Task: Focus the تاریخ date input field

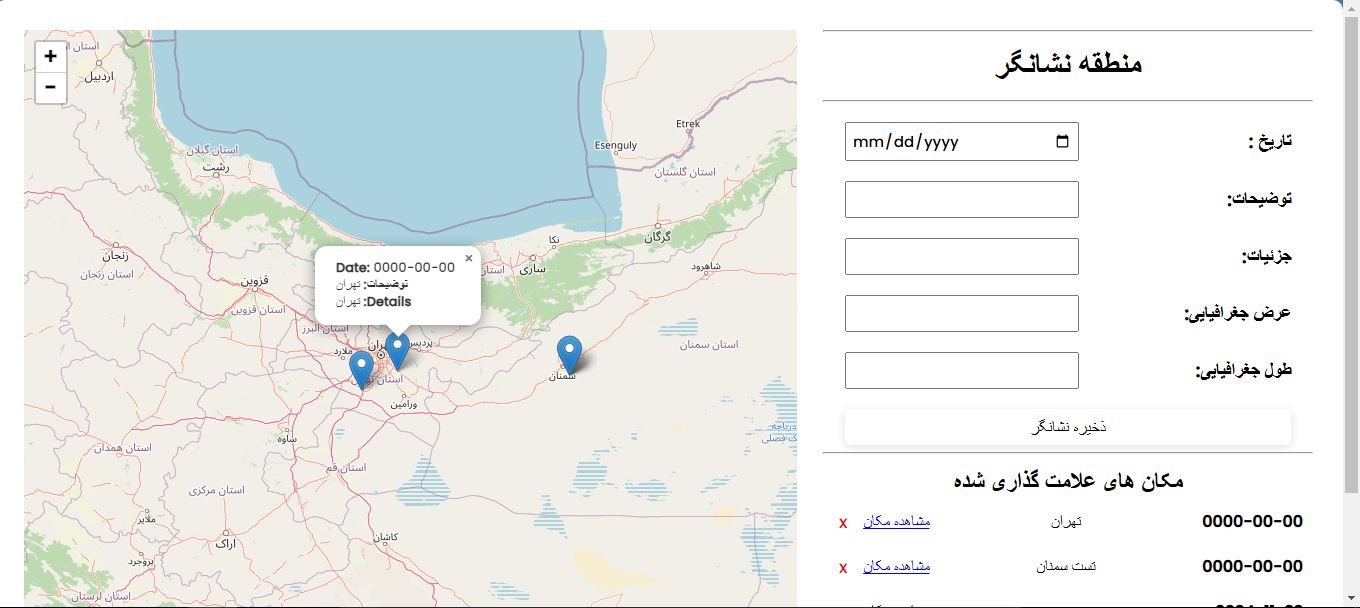Action: pyautogui.click(x=940, y=142)
